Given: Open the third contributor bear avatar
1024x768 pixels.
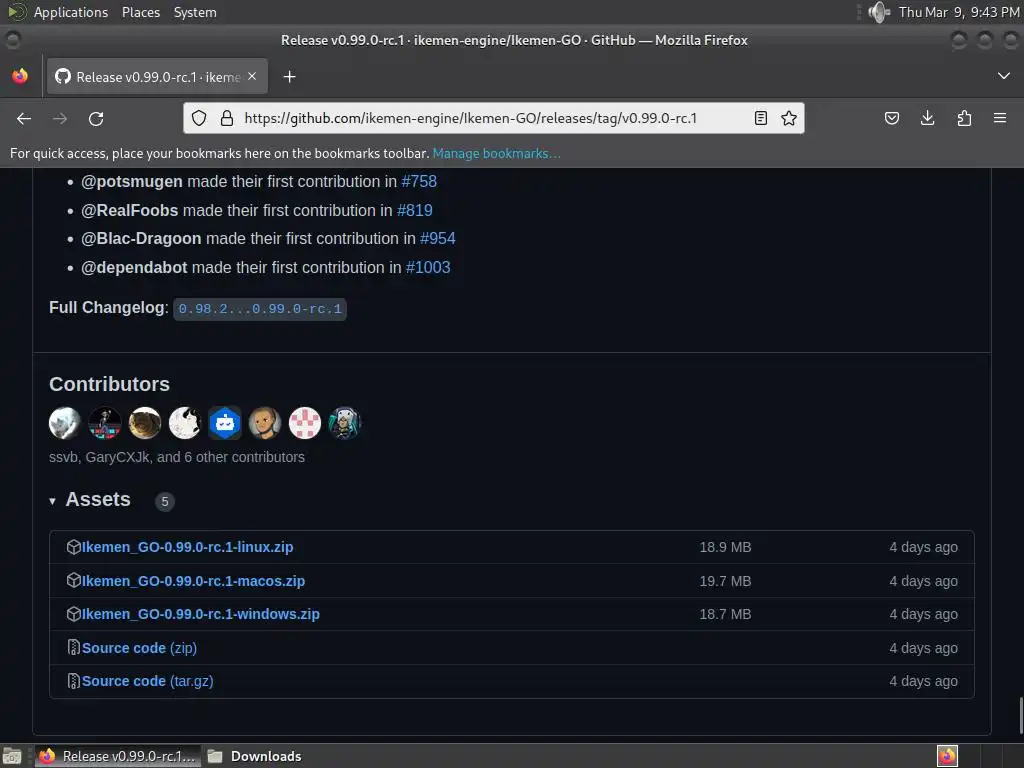Looking at the screenshot, I should 145,423.
